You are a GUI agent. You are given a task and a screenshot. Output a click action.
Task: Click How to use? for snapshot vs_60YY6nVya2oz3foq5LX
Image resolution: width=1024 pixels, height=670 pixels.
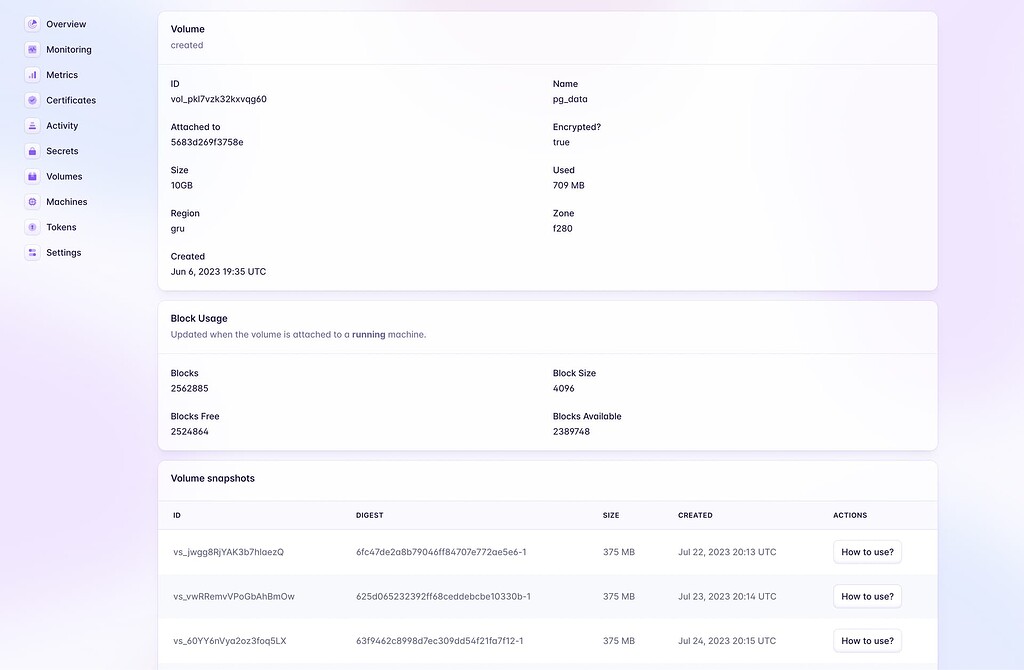[x=866, y=640]
